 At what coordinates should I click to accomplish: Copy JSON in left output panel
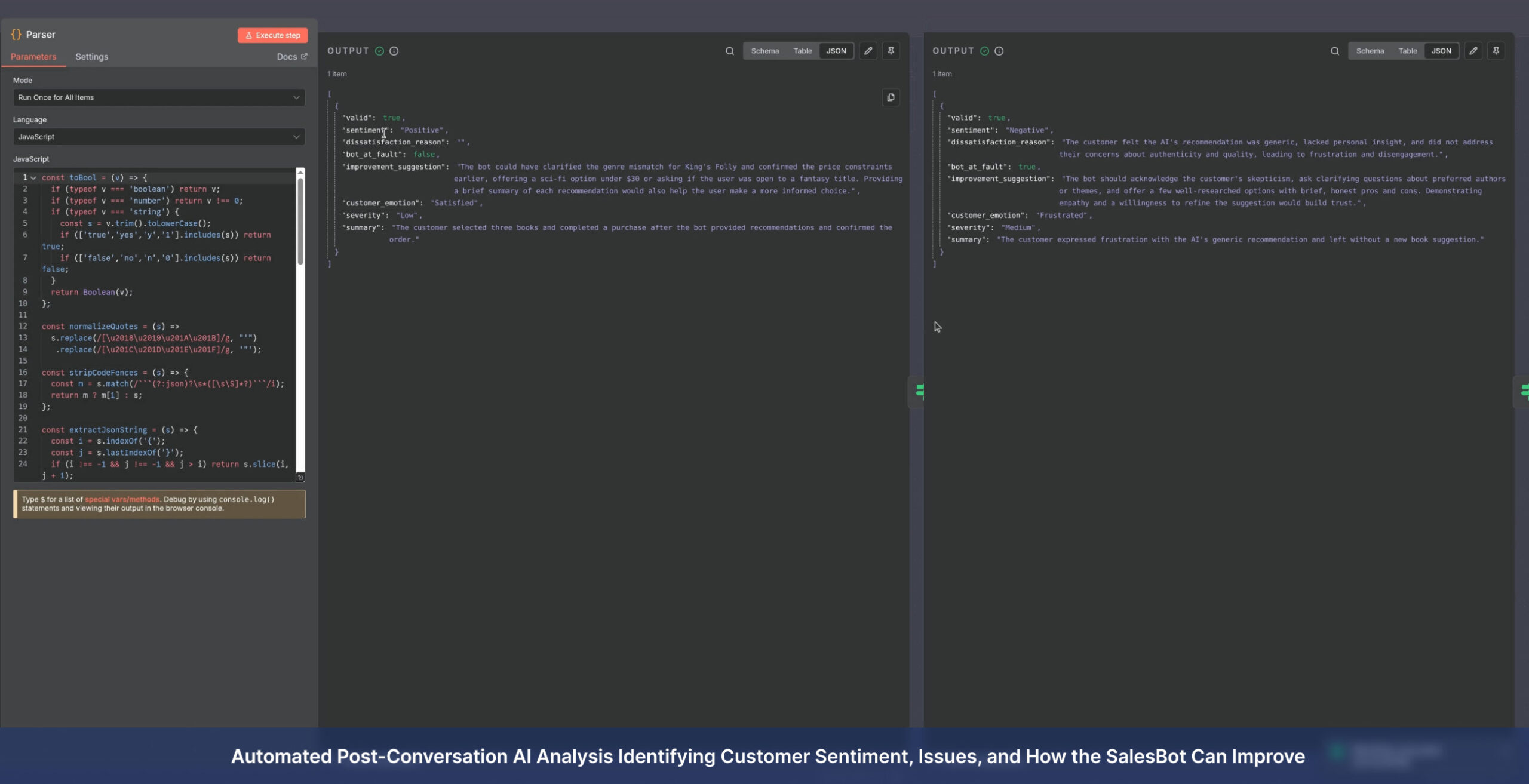pyautogui.click(x=891, y=97)
